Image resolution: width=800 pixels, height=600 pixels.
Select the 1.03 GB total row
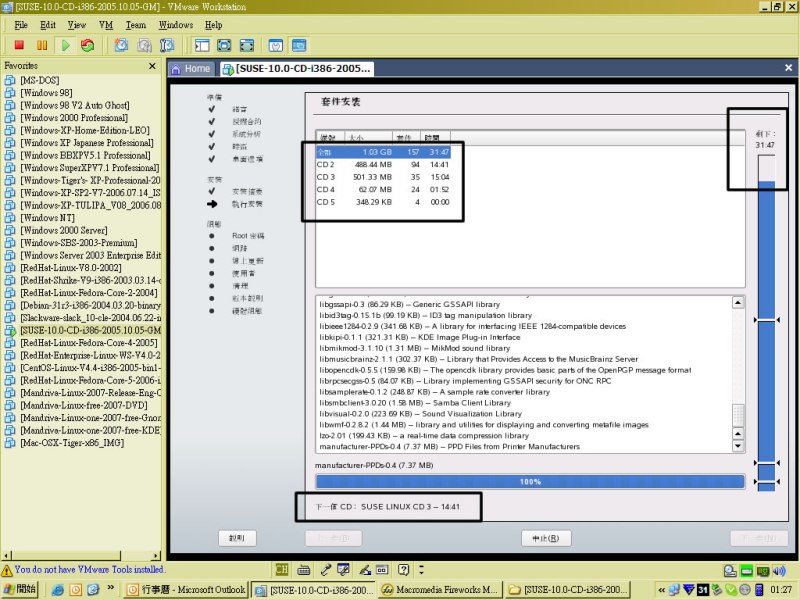coord(383,152)
